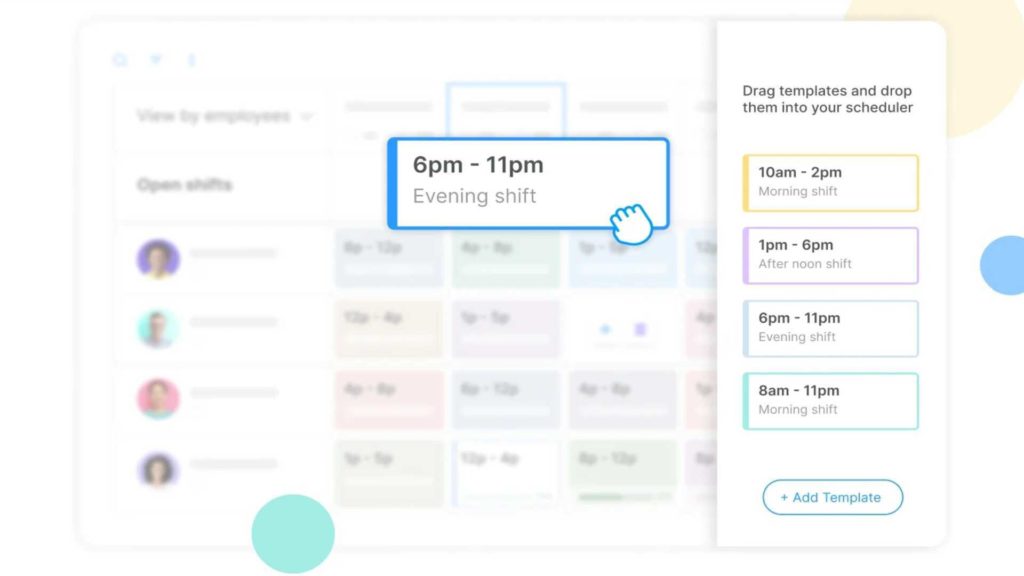
Task: Open the beige 12p - 4p shift block
Action: click(388, 328)
